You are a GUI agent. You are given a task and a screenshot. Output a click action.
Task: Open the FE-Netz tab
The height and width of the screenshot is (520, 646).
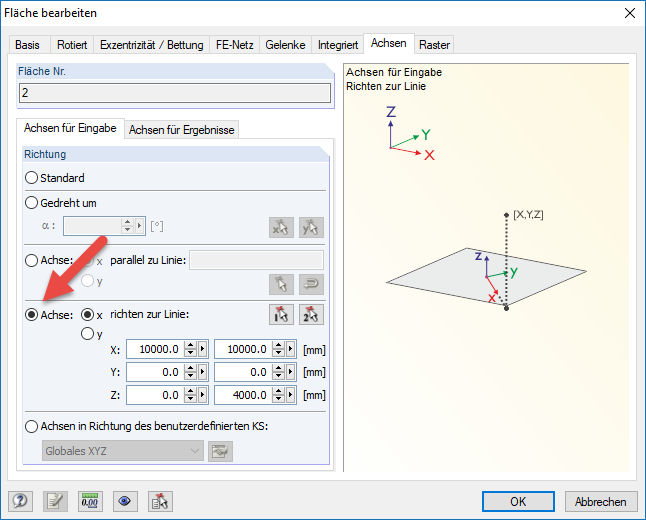(x=234, y=45)
